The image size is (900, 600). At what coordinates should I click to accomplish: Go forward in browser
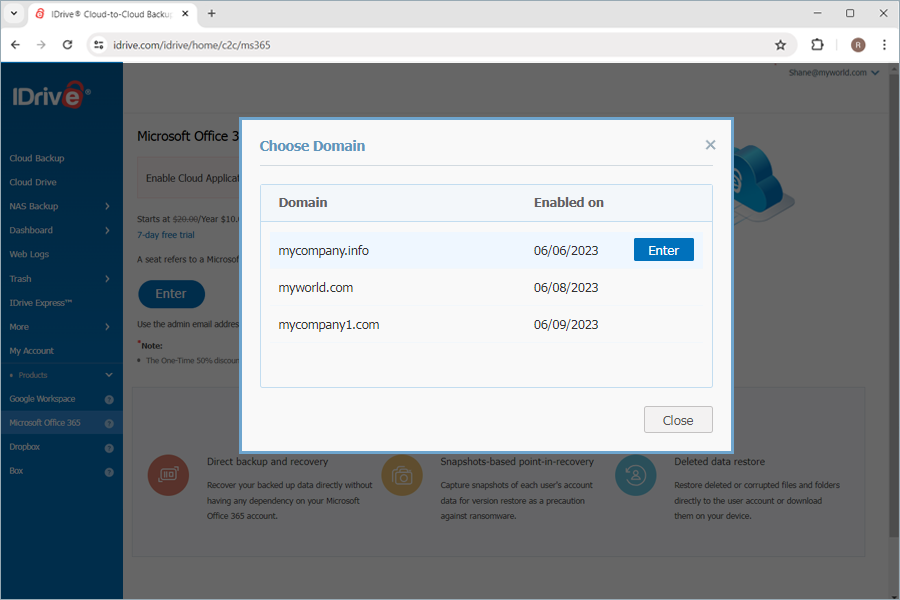pyautogui.click(x=41, y=45)
